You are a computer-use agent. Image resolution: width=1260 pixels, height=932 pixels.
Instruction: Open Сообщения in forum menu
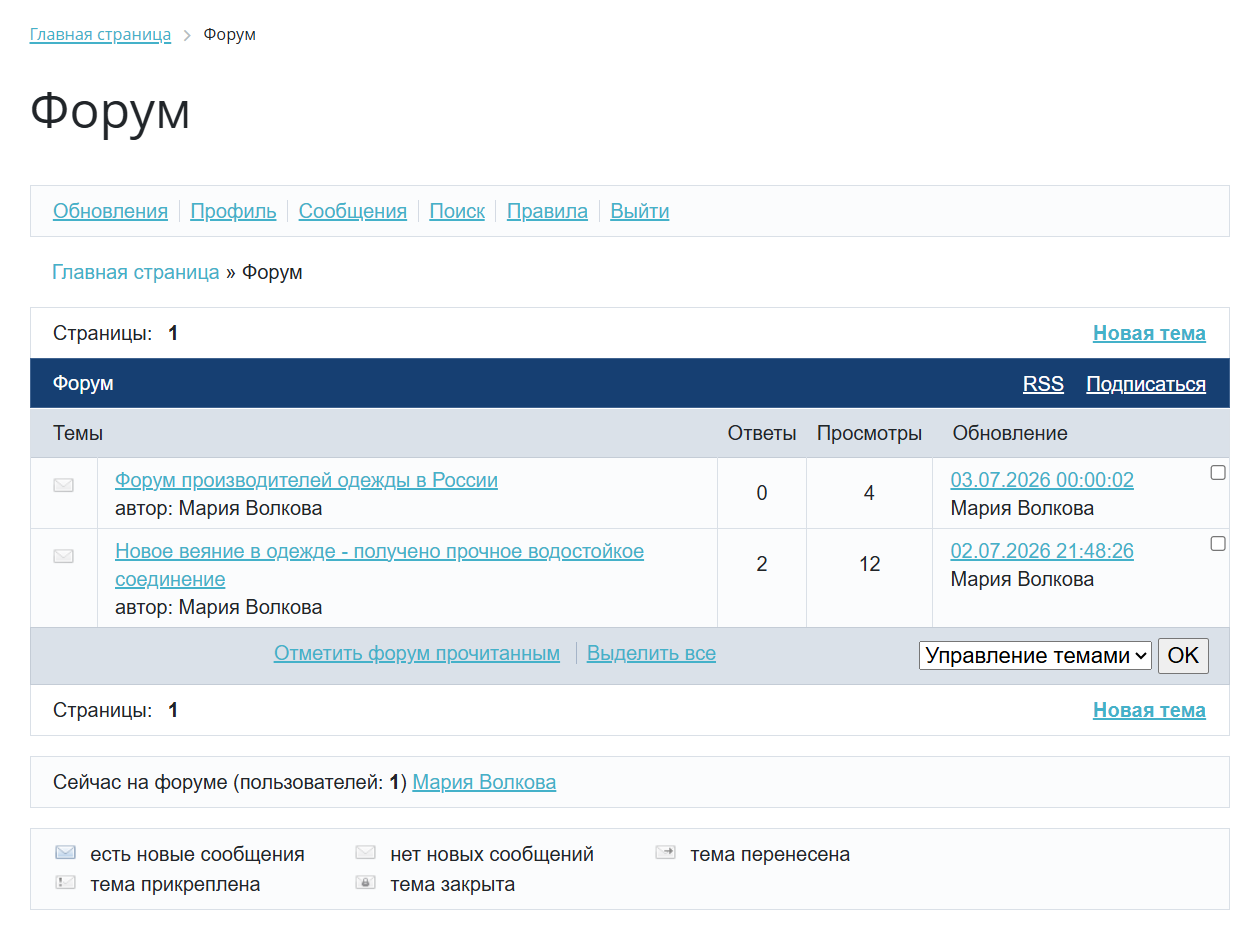(353, 211)
